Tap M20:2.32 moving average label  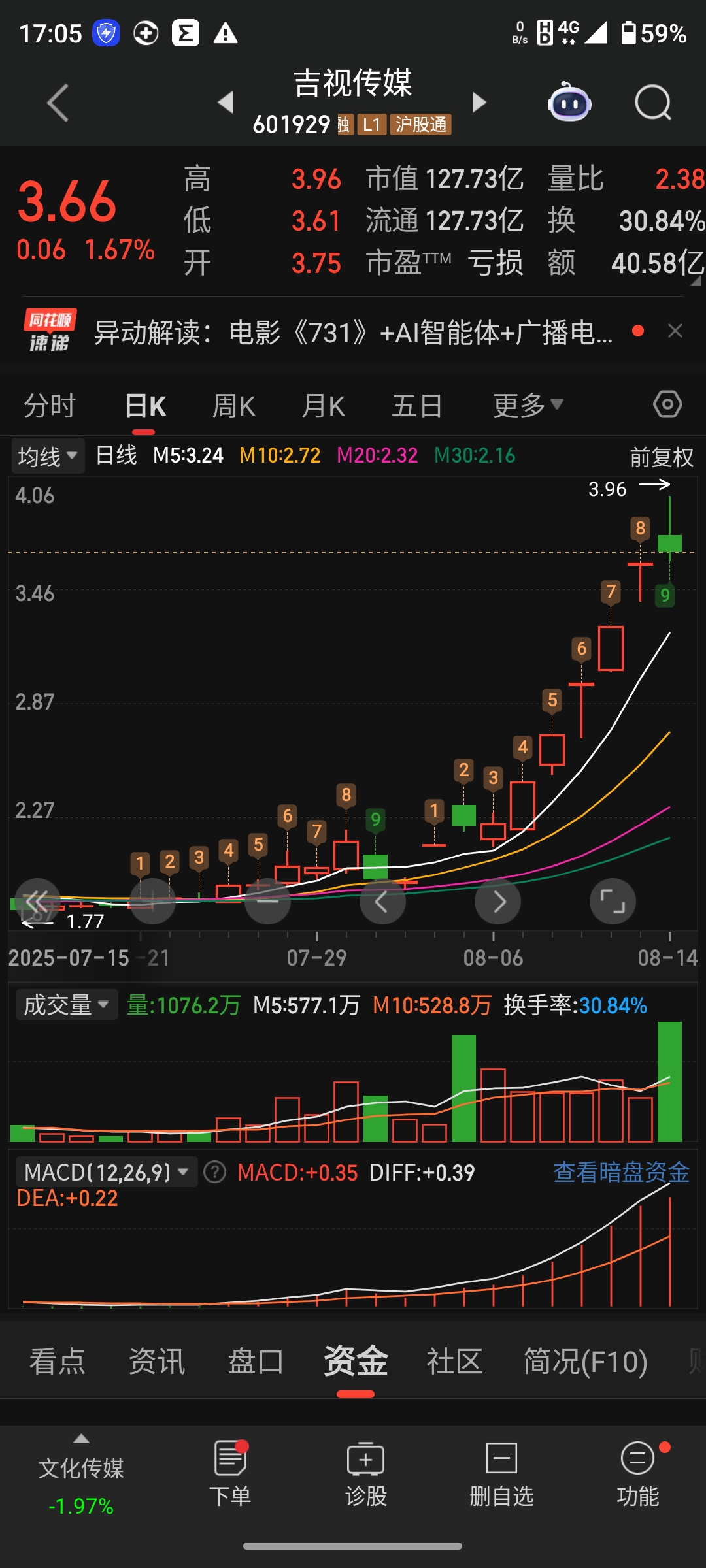coord(377,455)
